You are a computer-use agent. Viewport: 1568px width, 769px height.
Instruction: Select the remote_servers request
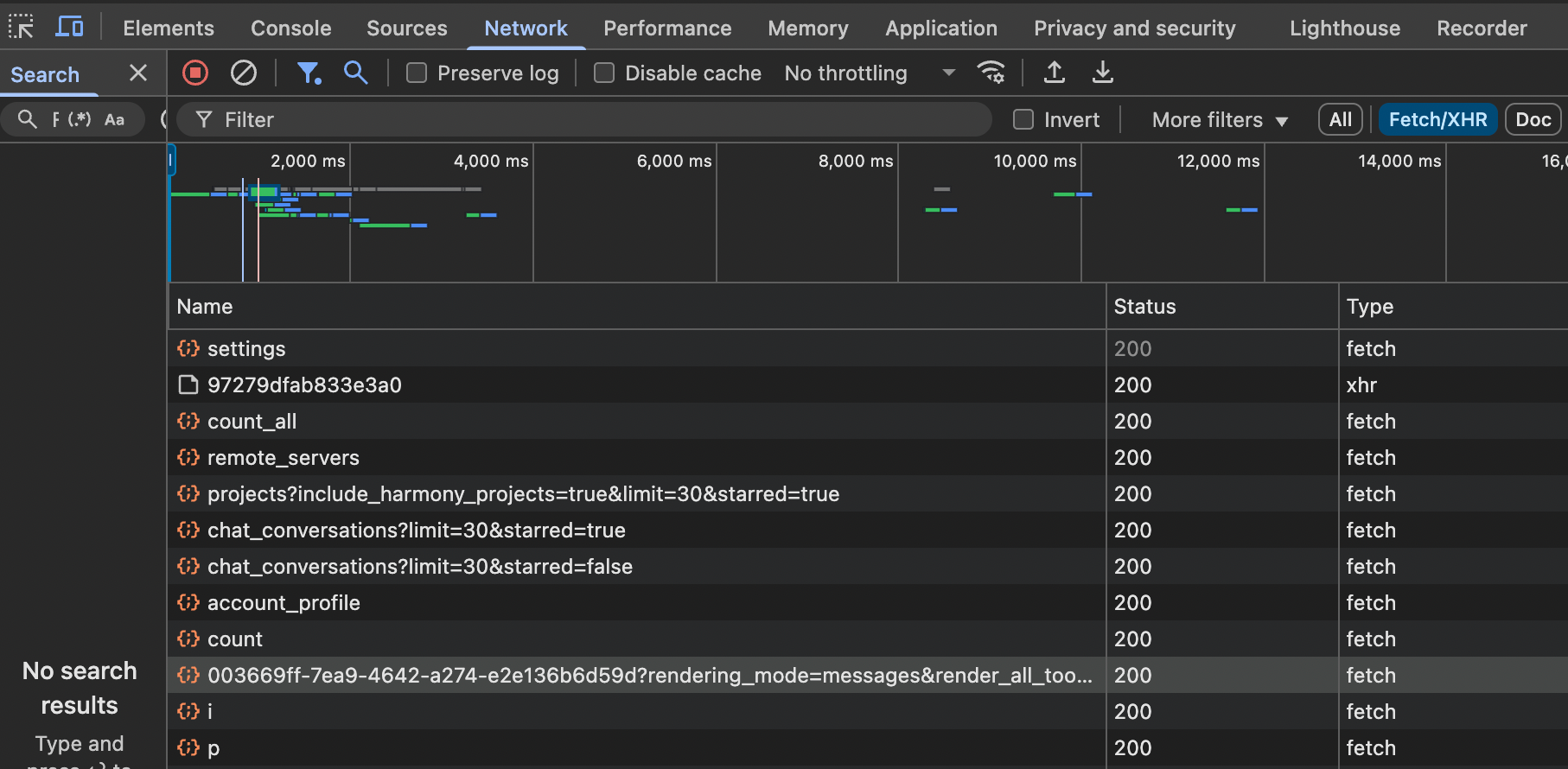(868, 457)
